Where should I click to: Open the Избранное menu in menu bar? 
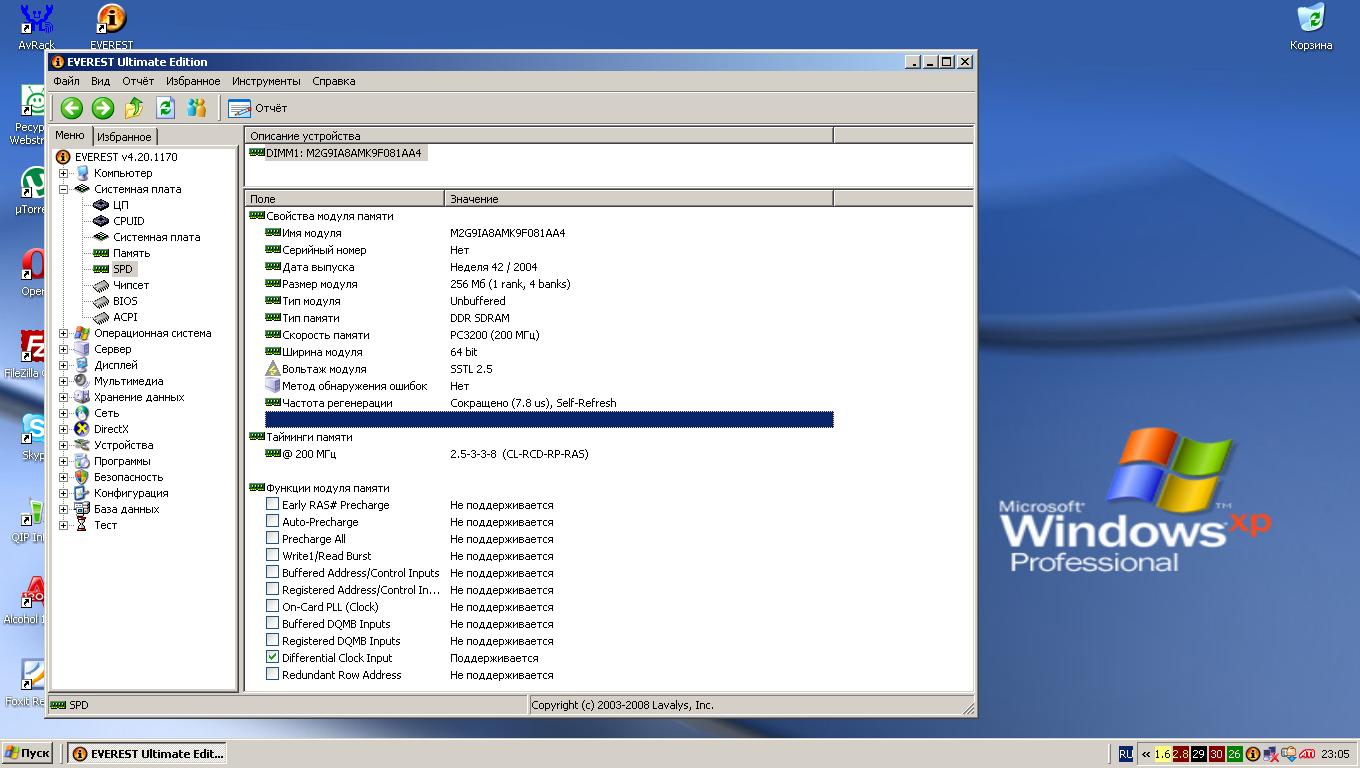point(193,81)
